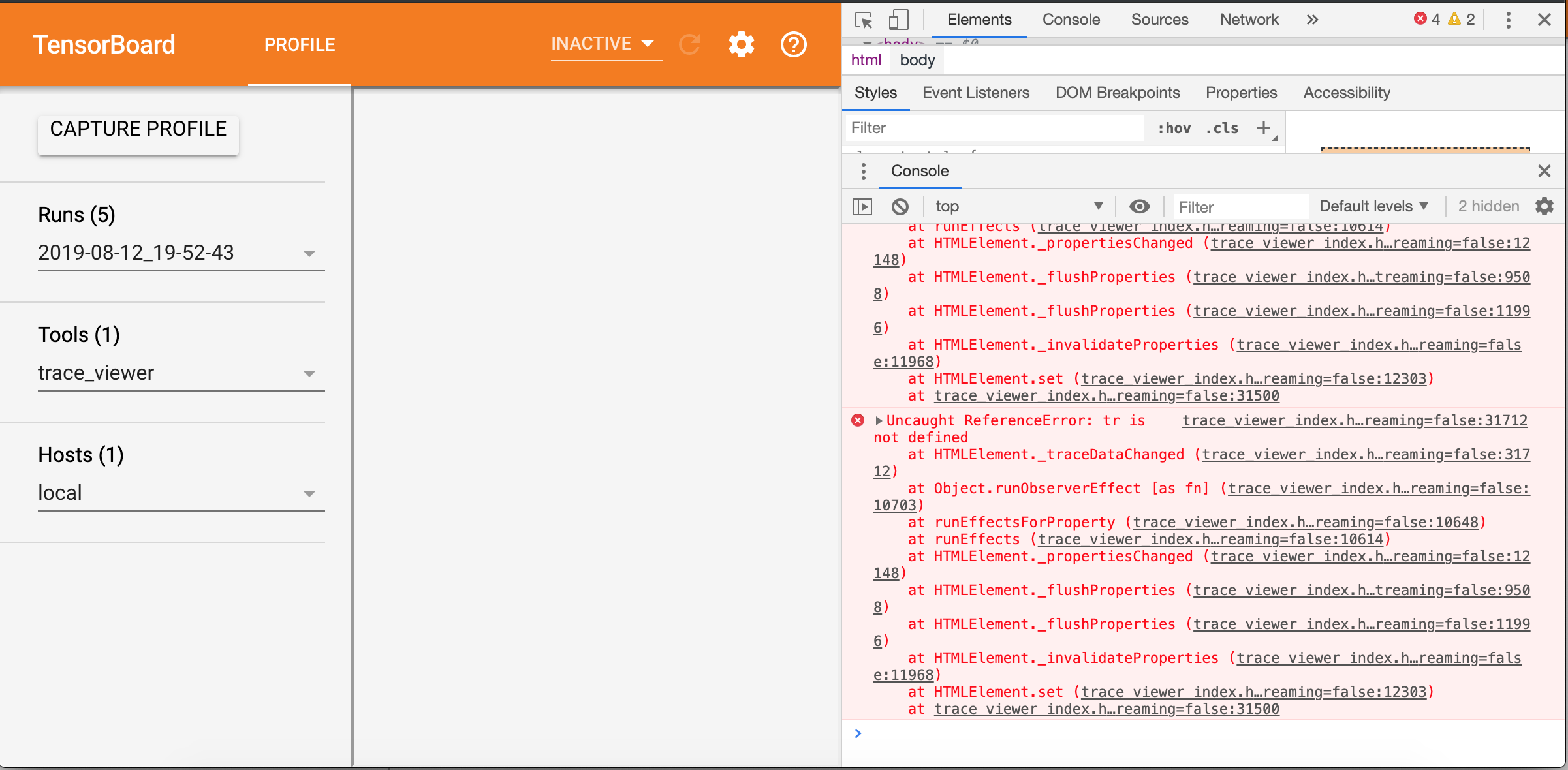
Task: Open console settings via gear icon
Action: [x=1544, y=206]
